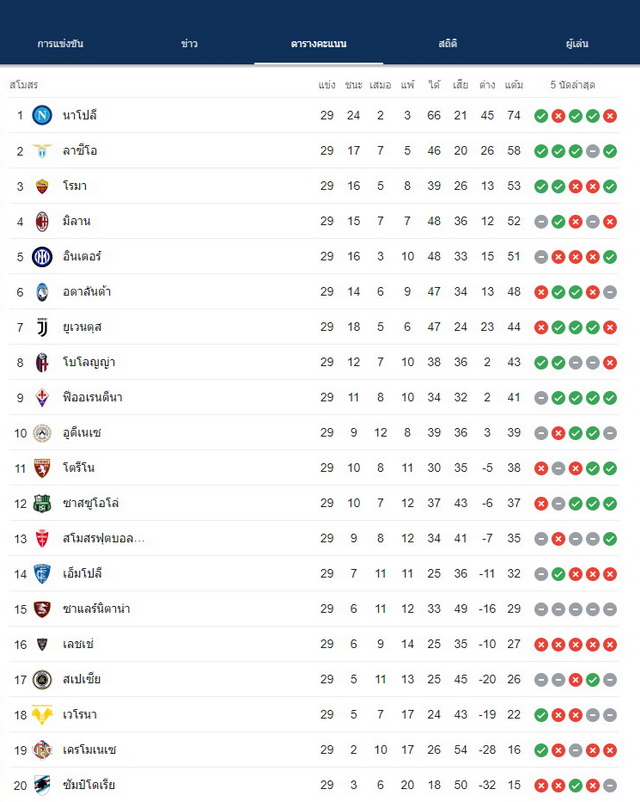The image size is (640, 802).
Task: Select the ตารางคะแนน standings tab
Action: [319, 43]
